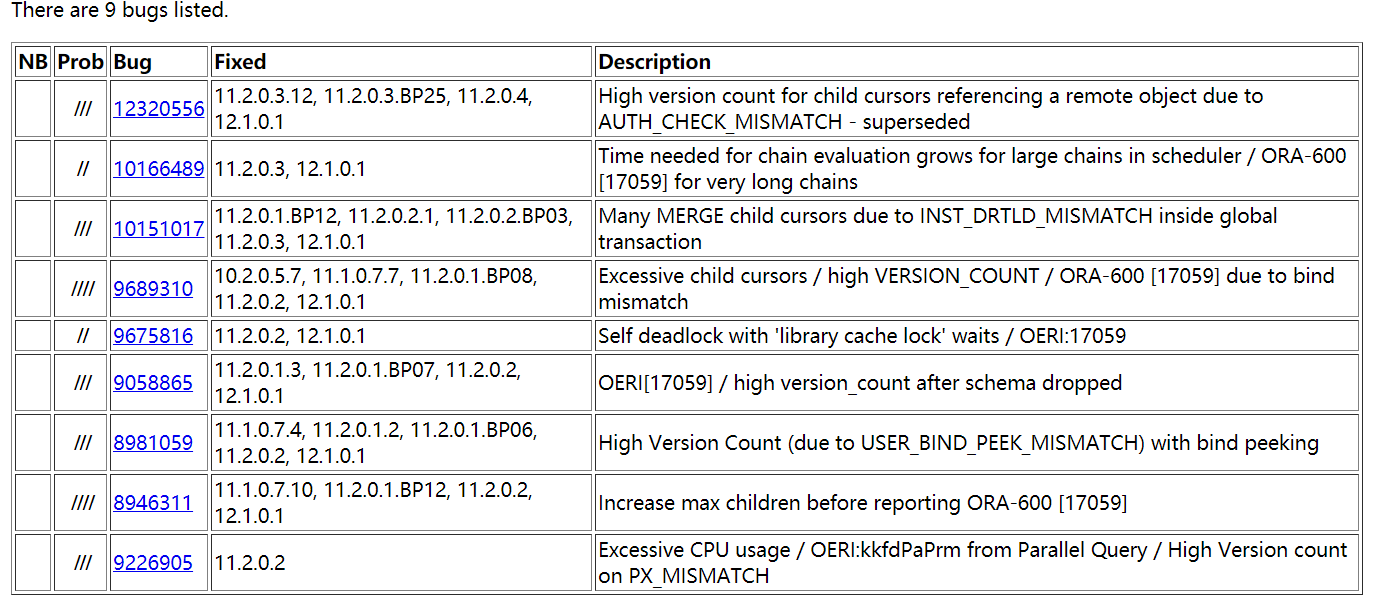The image size is (1378, 599).
Task: Open bug 10166489 link
Action: (159, 169)
